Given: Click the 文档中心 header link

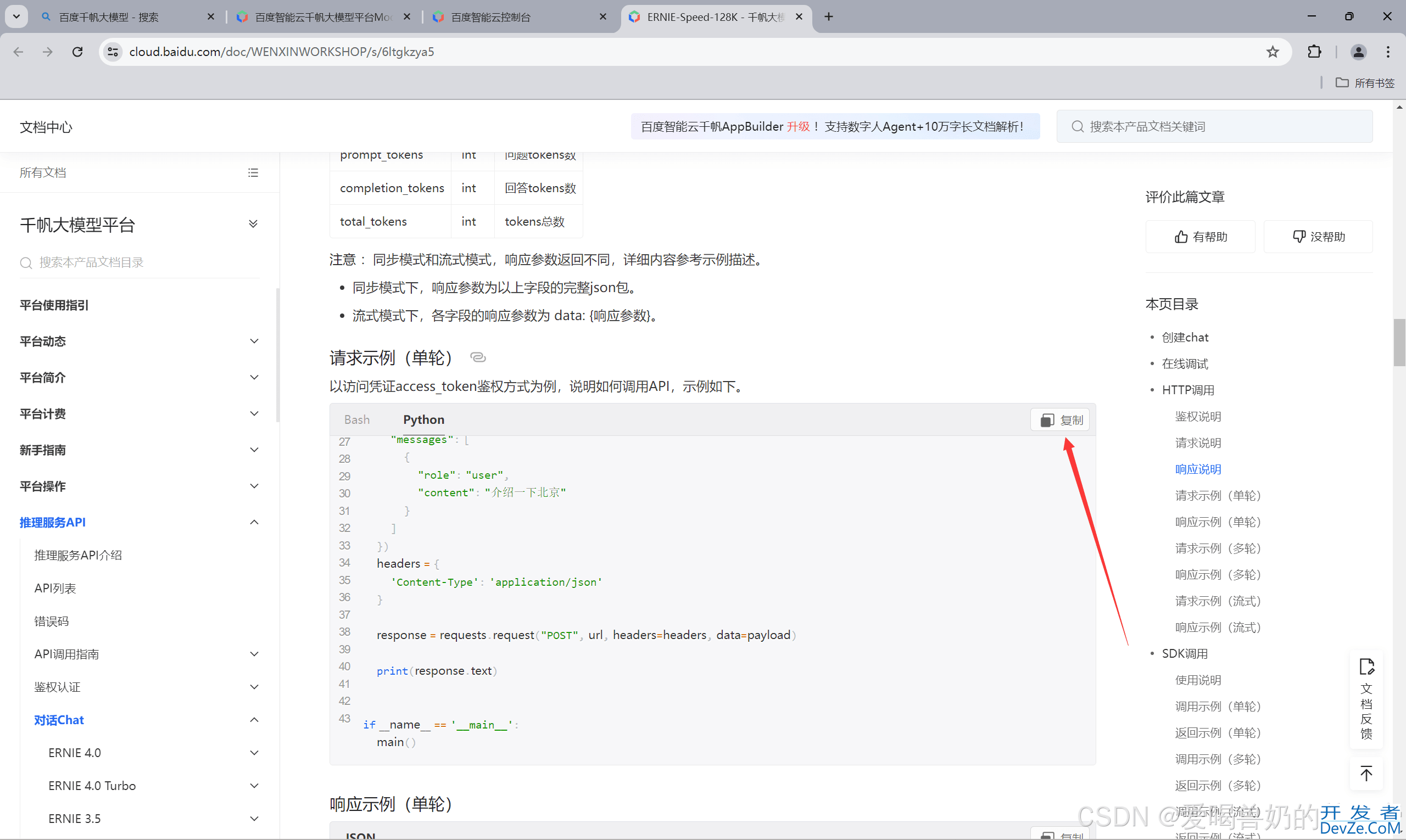Looking at the screenshot, I should coord(46,127).
